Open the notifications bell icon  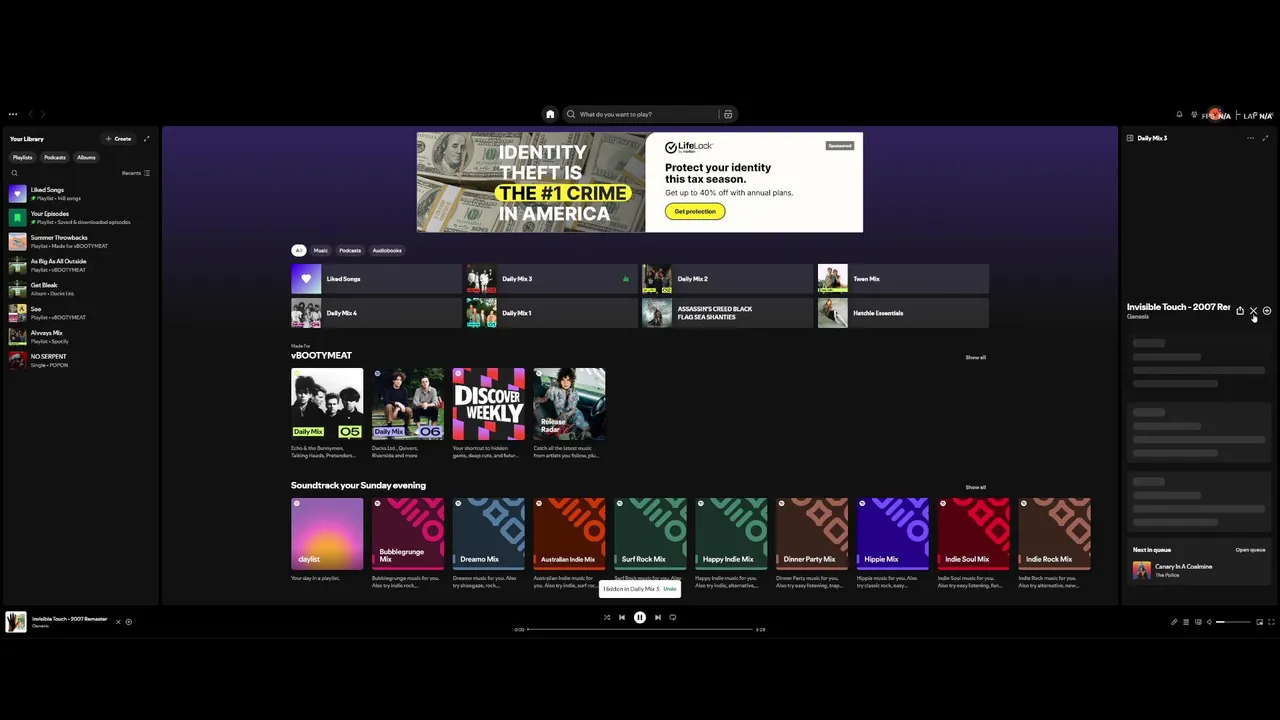pos(1179,115)
